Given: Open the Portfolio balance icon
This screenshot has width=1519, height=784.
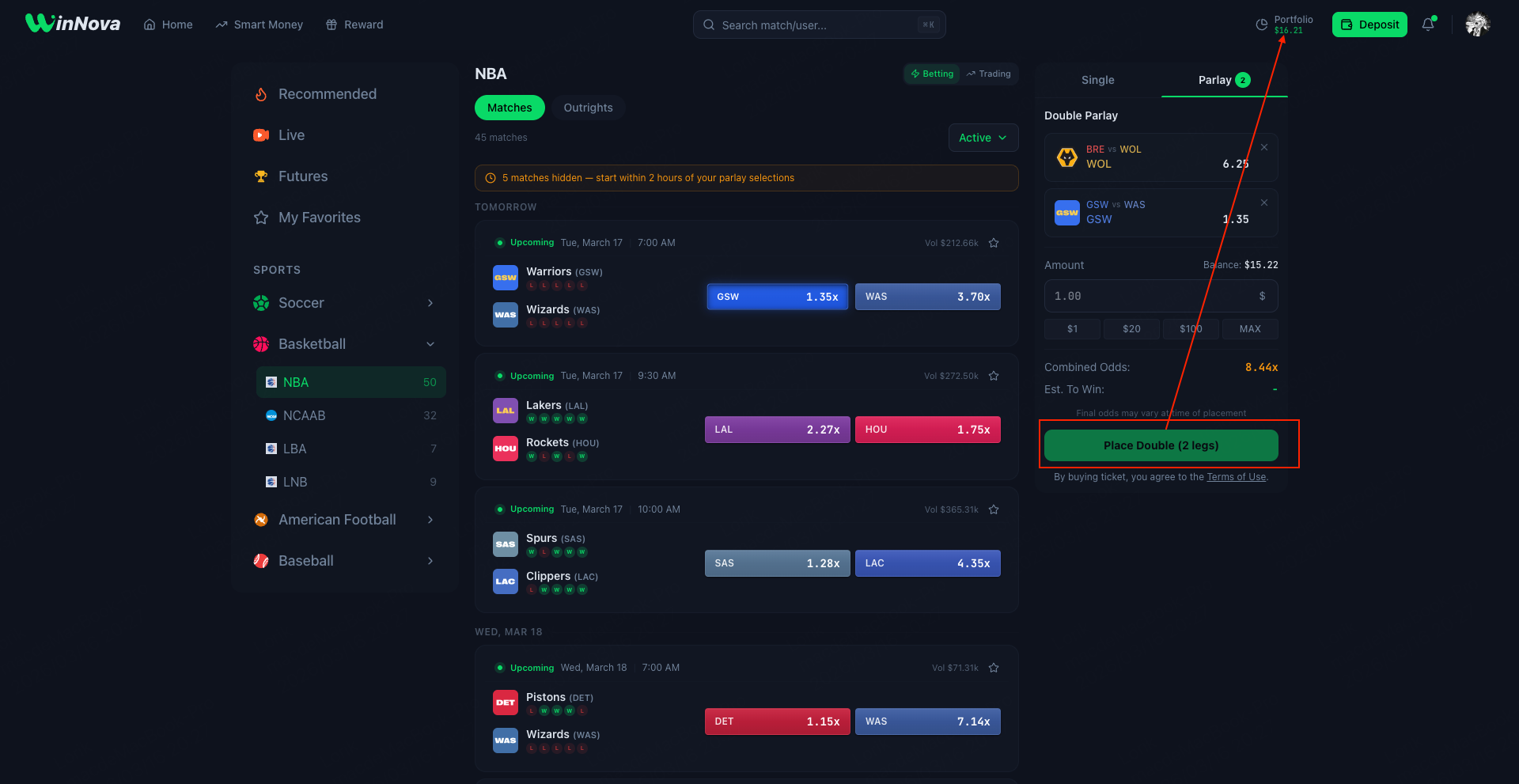Looking at the screenshot, I should click(1262, 25).
